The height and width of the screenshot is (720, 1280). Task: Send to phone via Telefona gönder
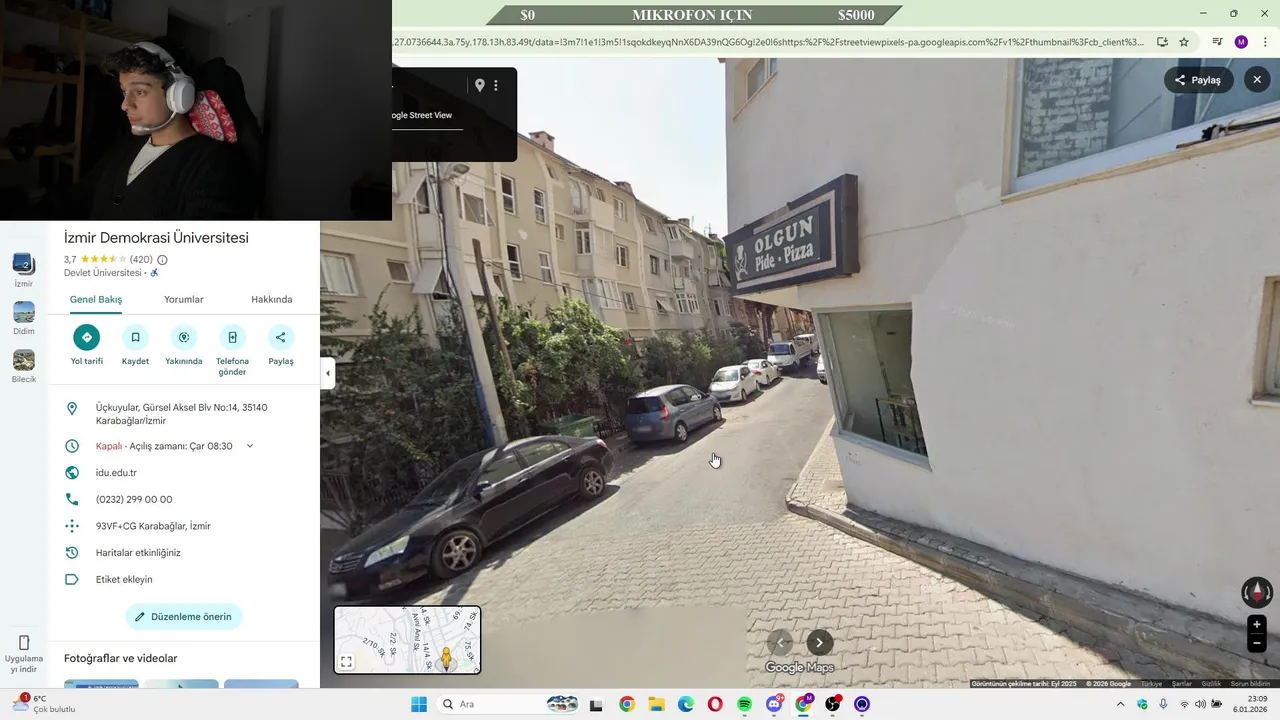point(232,337)
